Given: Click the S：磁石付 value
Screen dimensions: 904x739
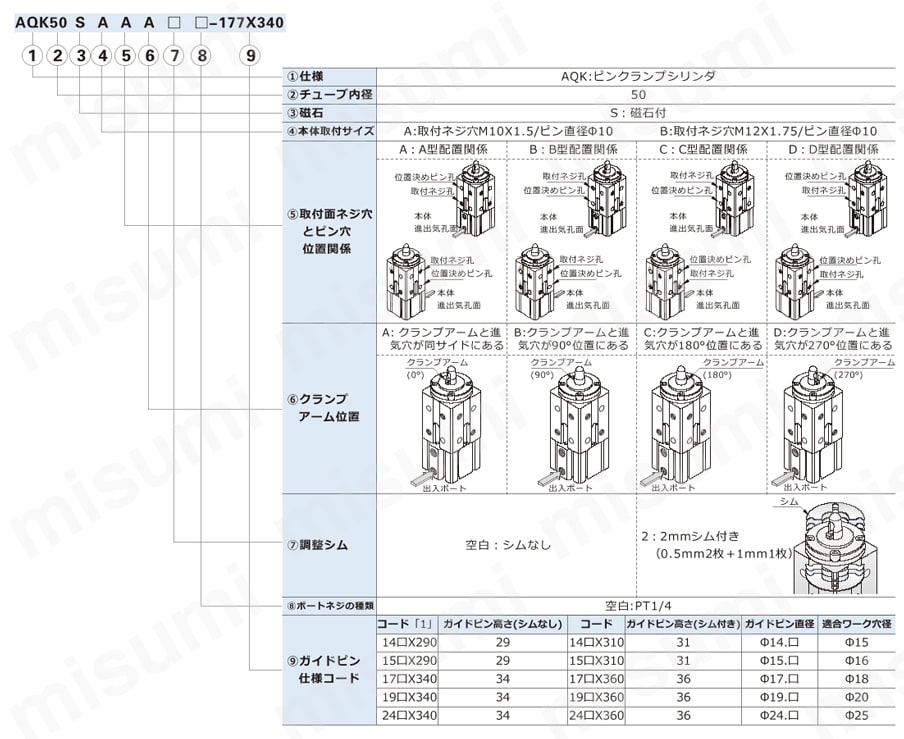Looking at the screenshot, I should point(638,113).
